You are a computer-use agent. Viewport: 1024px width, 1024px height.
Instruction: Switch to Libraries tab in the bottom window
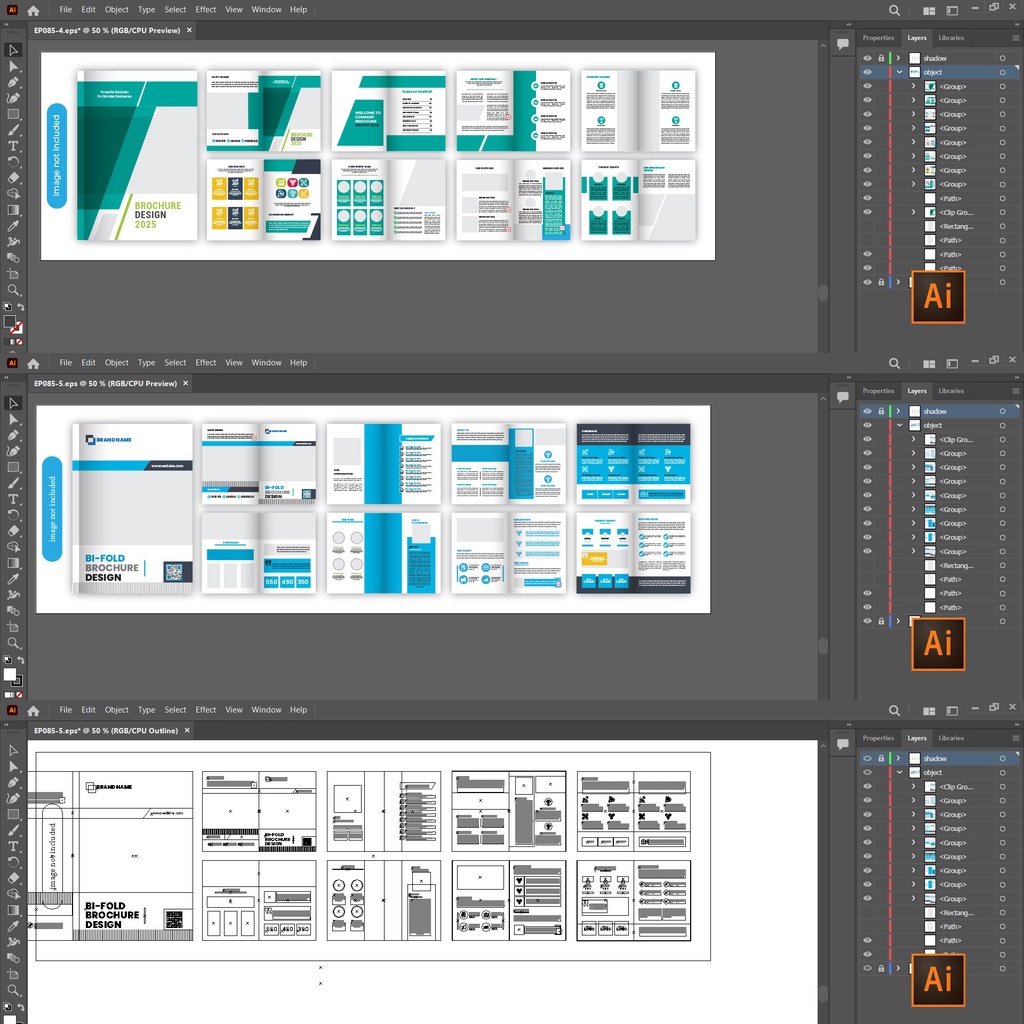(x=951, y=738)
